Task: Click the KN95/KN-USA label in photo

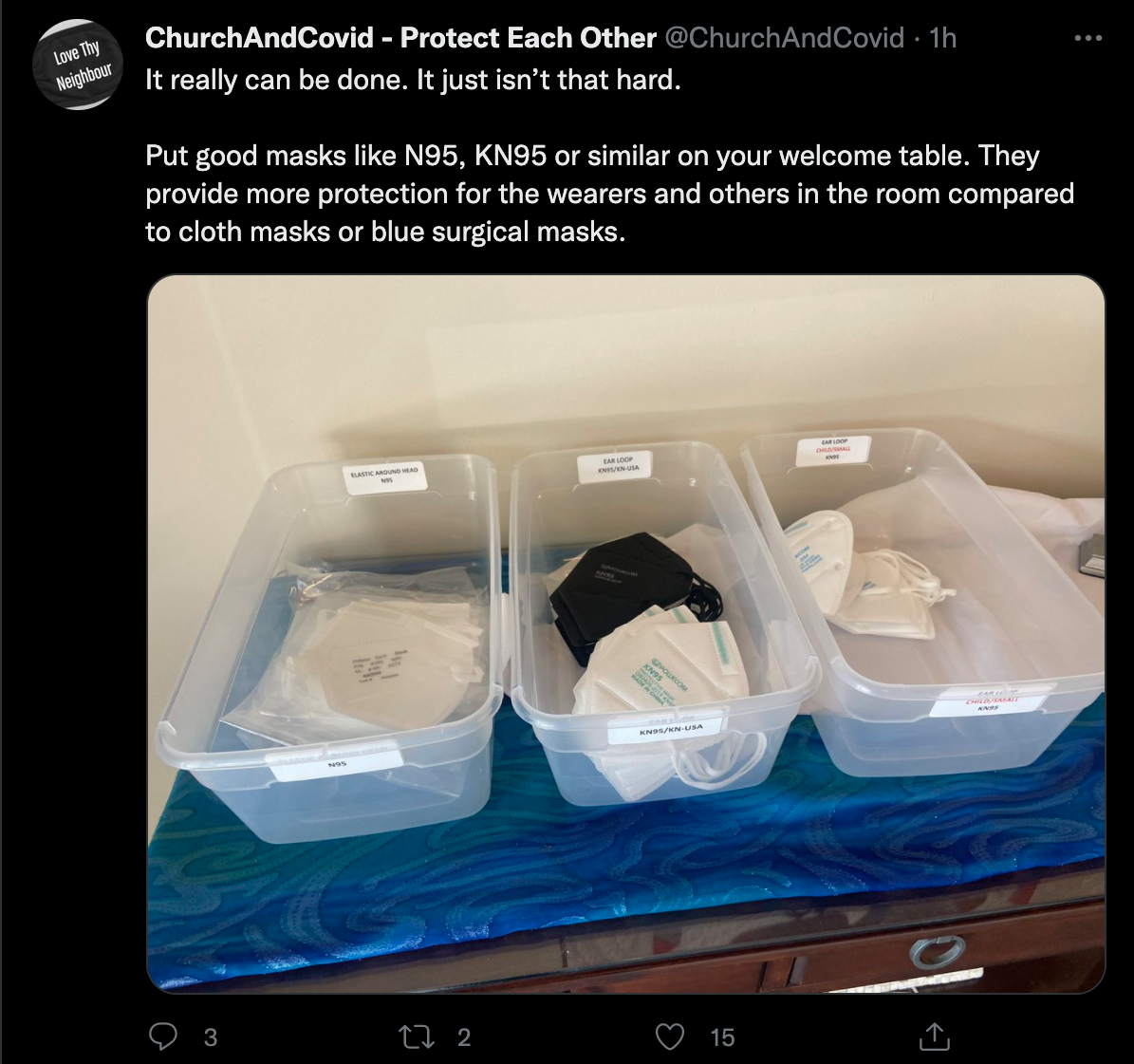Action: coord(670,729)
